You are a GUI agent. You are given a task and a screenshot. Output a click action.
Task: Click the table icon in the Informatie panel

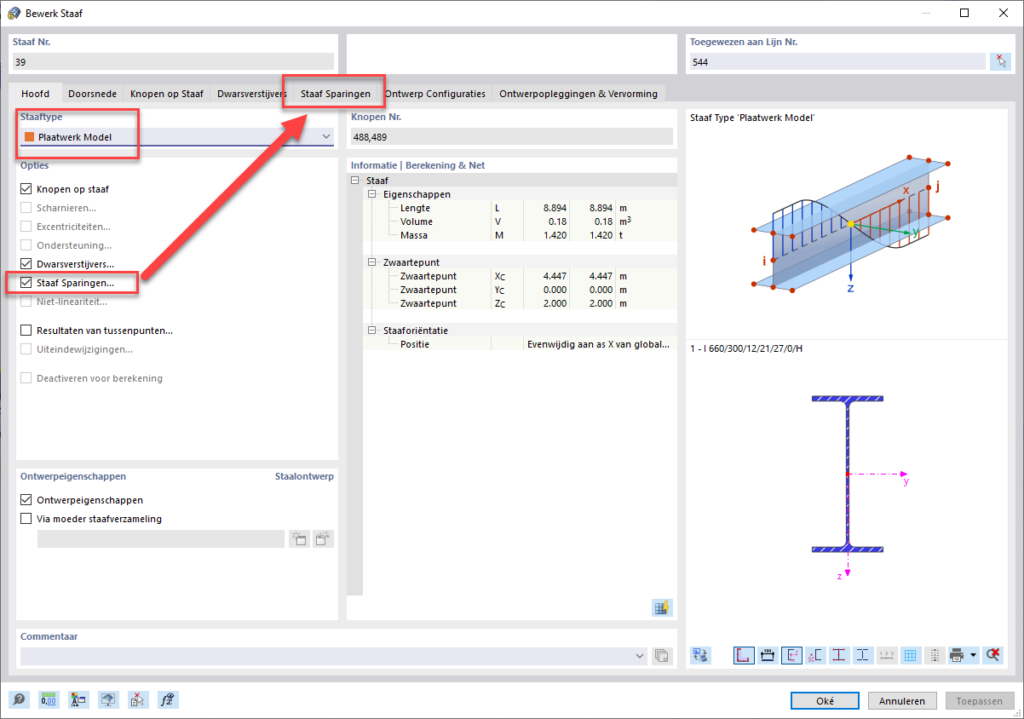(661, 608)
